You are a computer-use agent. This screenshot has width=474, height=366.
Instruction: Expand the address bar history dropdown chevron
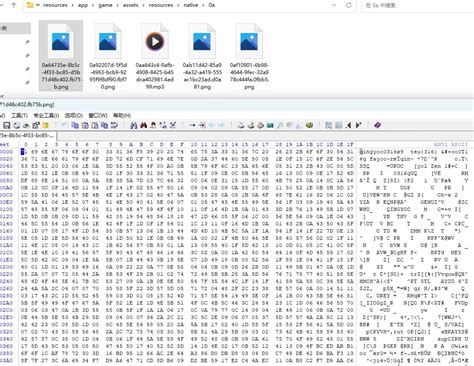334,5
